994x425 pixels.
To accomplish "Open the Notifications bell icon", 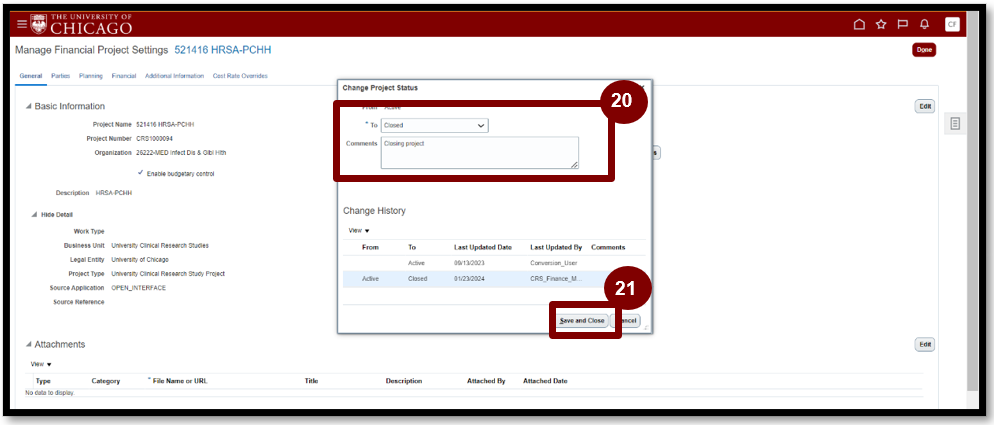I will click(924, 25).
